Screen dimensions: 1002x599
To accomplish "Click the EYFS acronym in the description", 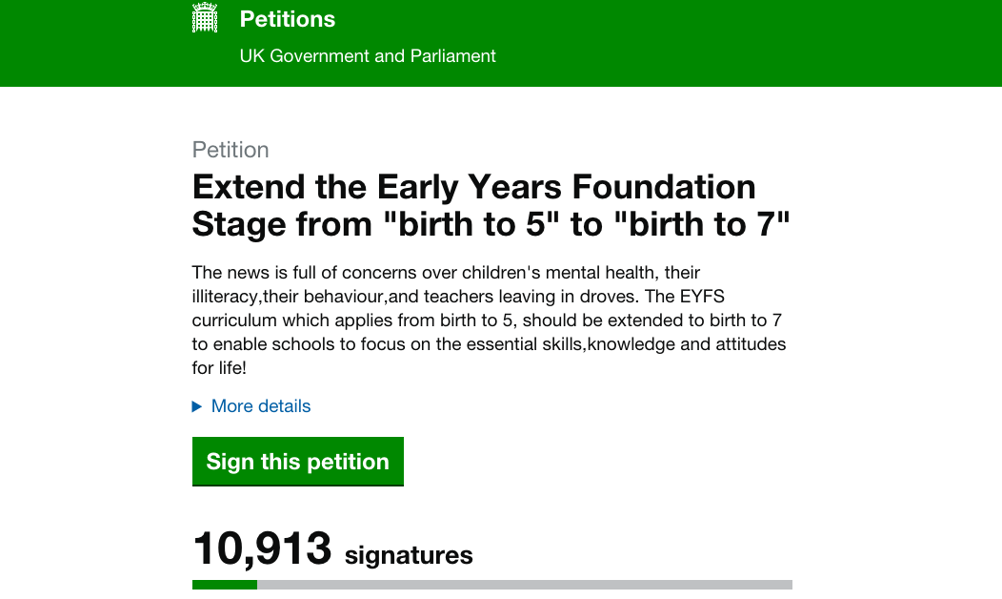I will tap(702, 297).
